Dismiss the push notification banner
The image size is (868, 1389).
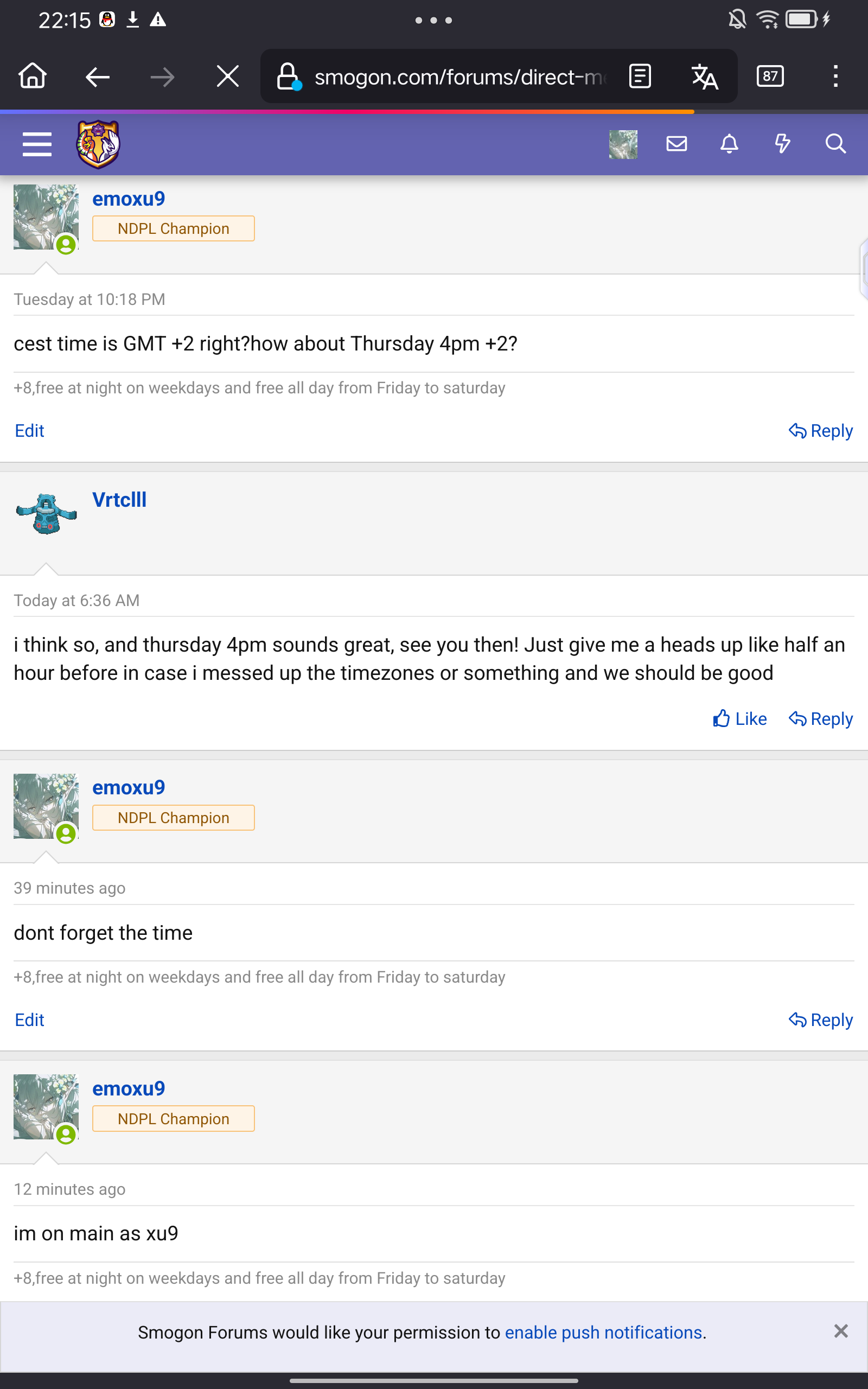pyautogui.click(x=841, y=1331)
